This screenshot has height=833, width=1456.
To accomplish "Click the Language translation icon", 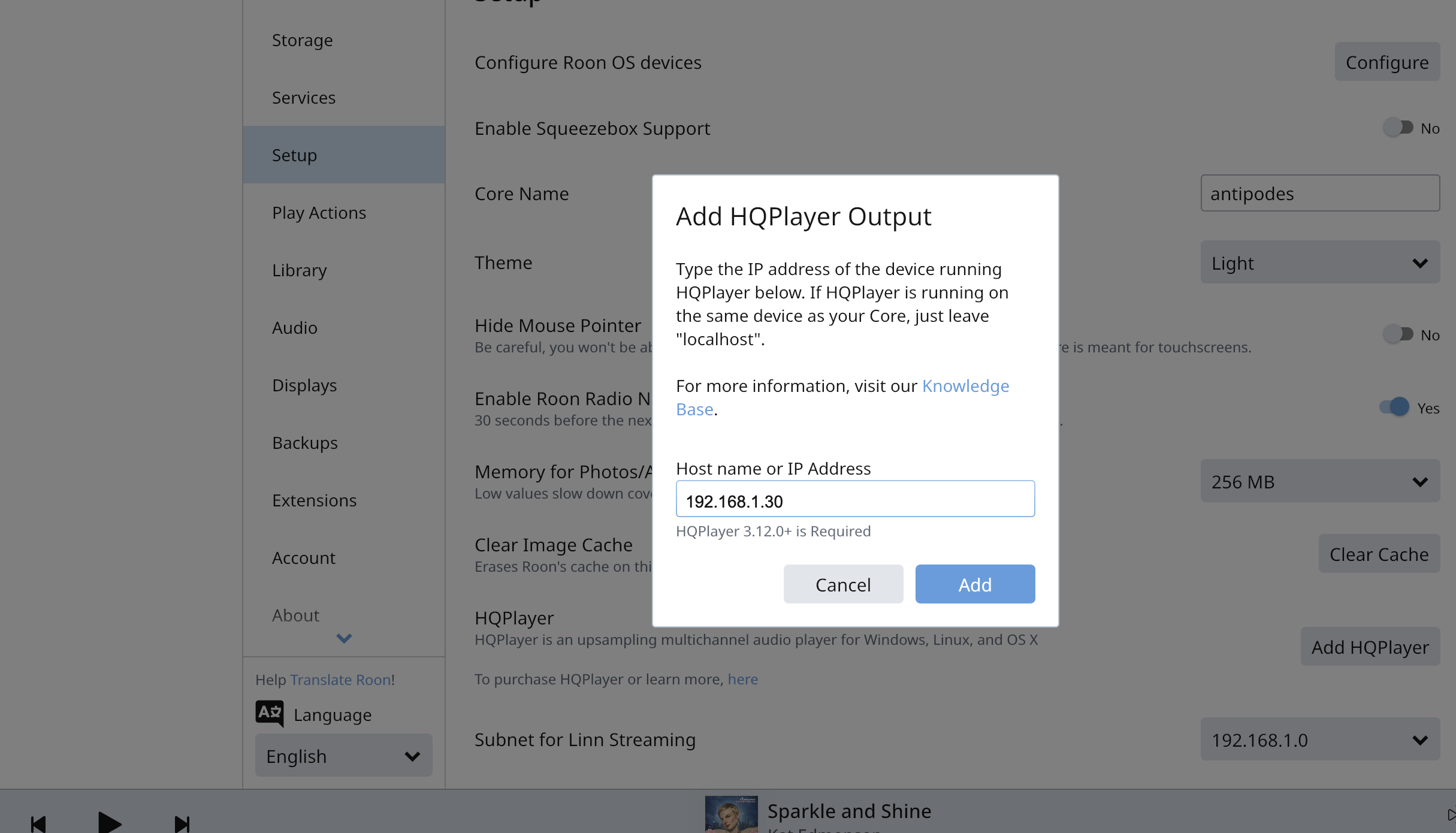I will (x=270, y=714).
